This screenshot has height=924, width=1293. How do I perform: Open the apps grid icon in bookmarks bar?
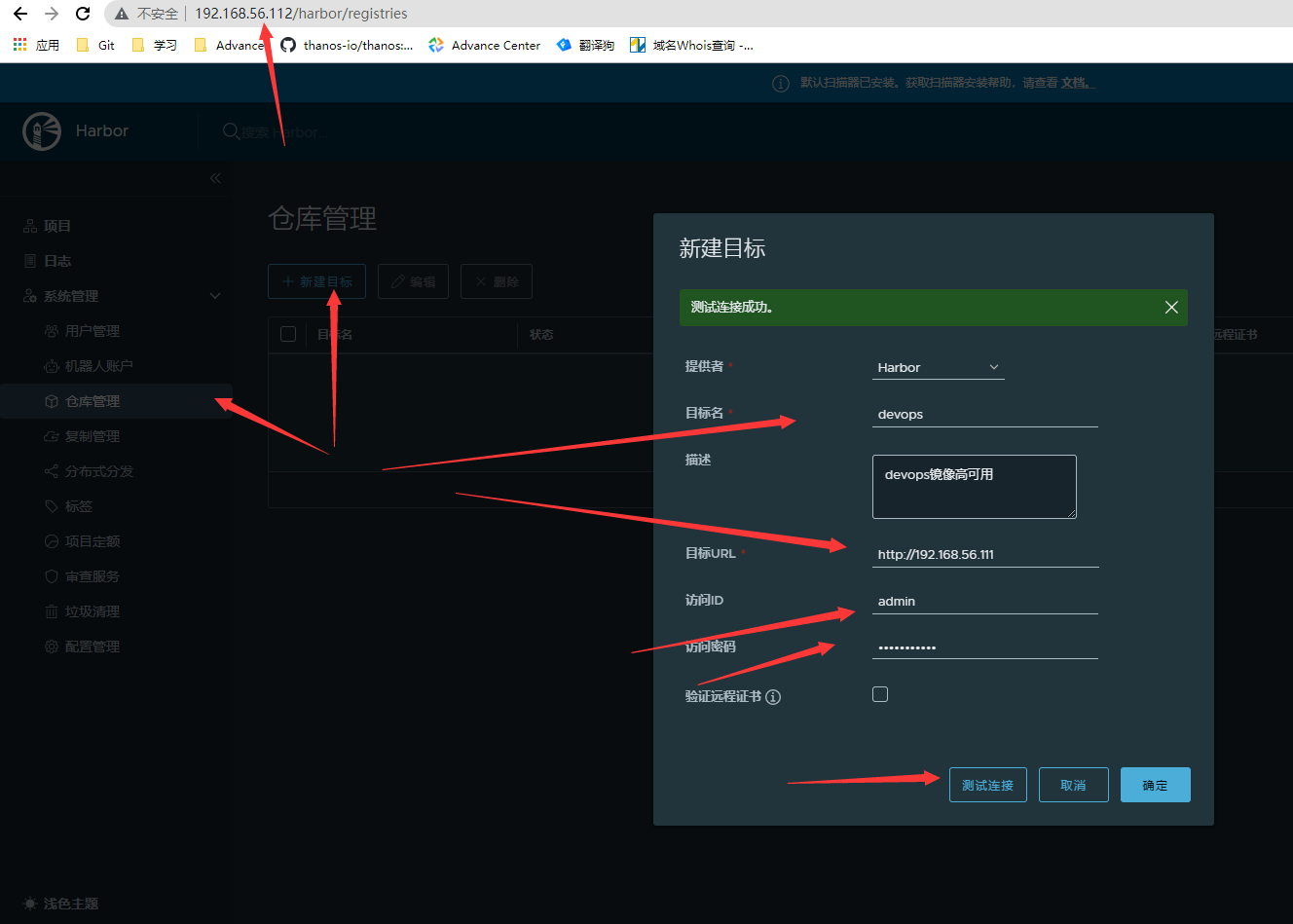point(19,45)
